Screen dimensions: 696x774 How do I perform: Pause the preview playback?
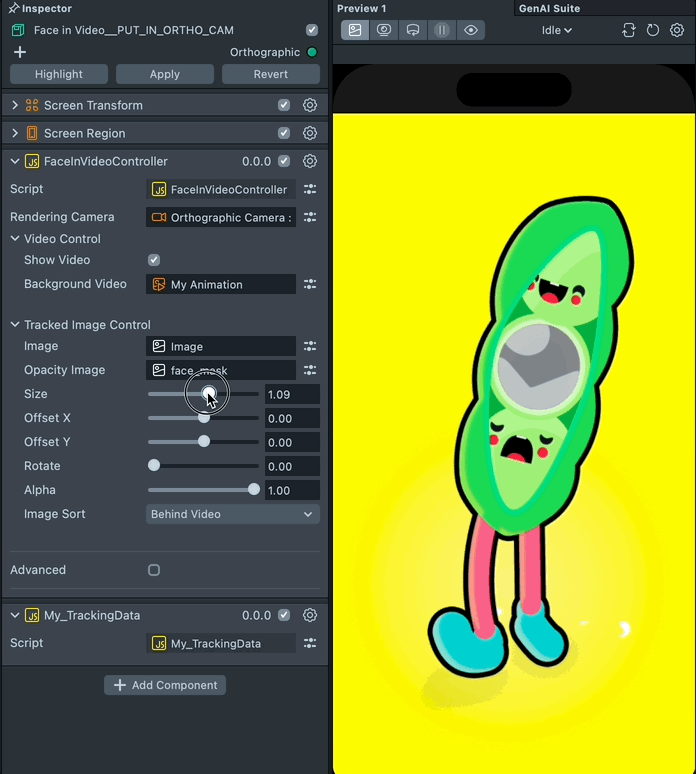point(442,30)
